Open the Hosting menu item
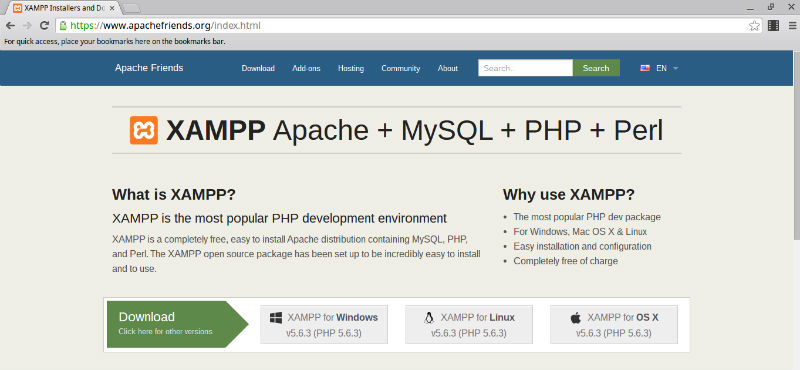 351,68
